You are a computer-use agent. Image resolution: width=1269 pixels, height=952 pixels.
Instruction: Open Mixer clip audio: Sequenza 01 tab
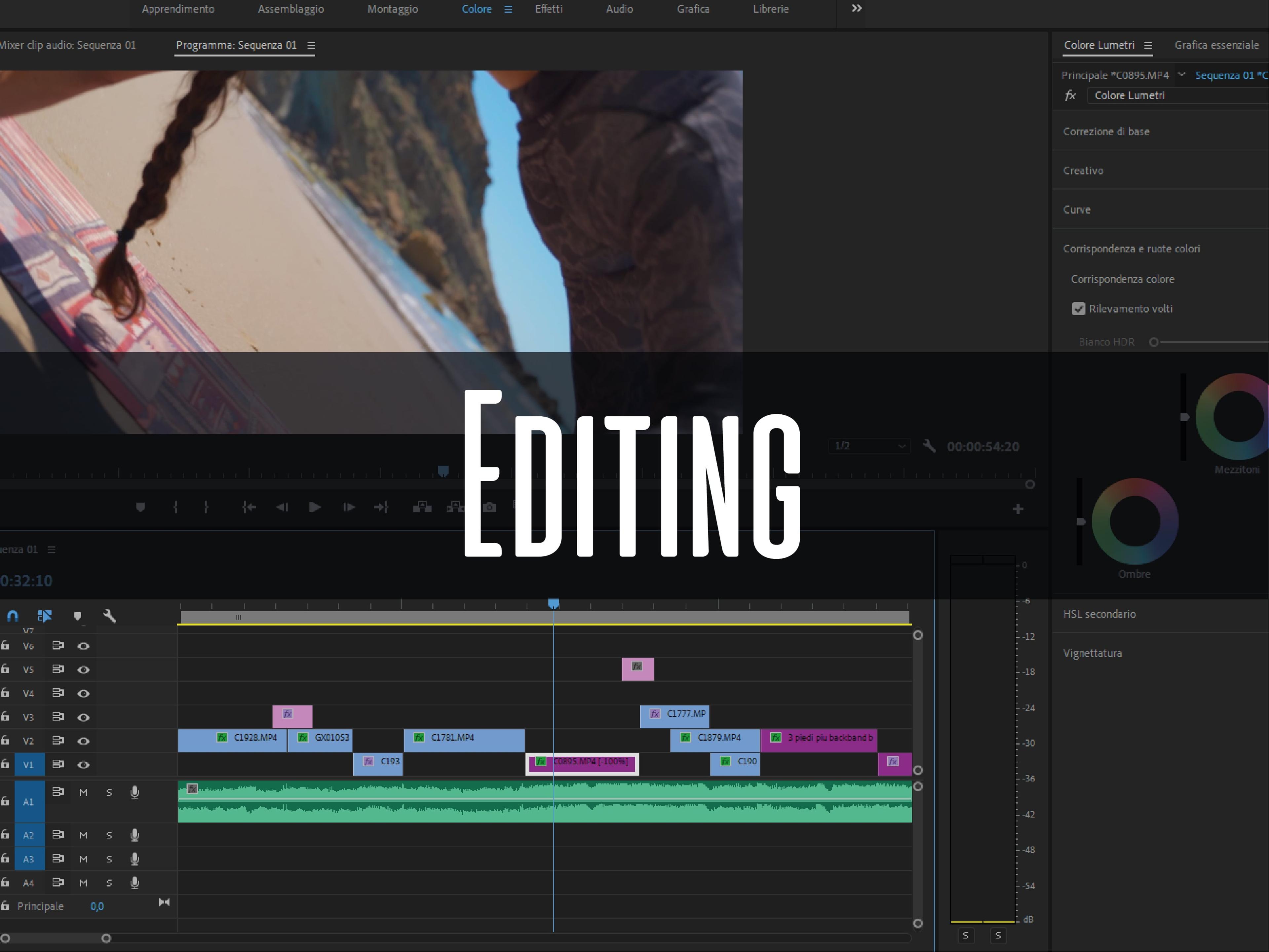pyautogui.click(x=68, y=45)
